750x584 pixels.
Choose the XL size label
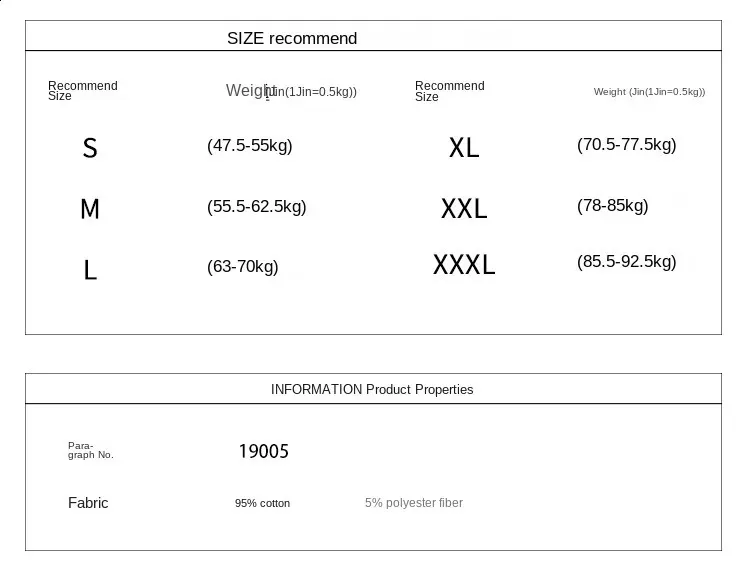[x=464, y=148]
